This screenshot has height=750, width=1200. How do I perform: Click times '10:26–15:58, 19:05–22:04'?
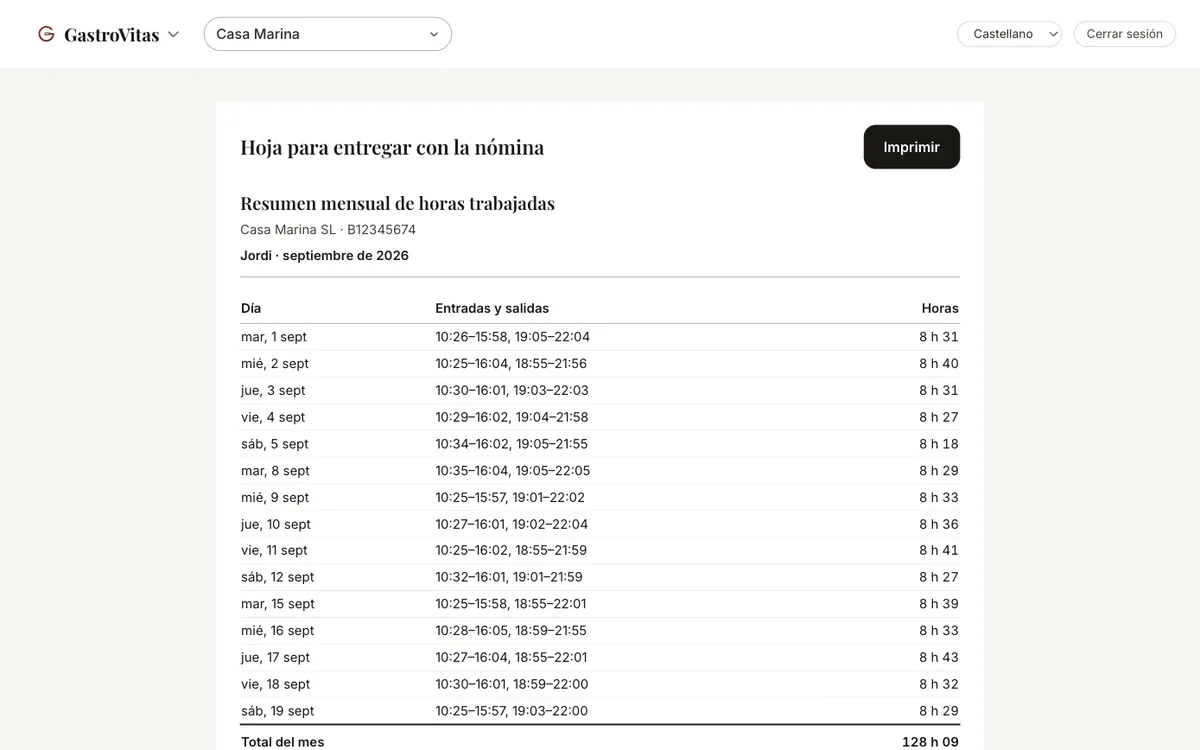[x=512, y=337]
